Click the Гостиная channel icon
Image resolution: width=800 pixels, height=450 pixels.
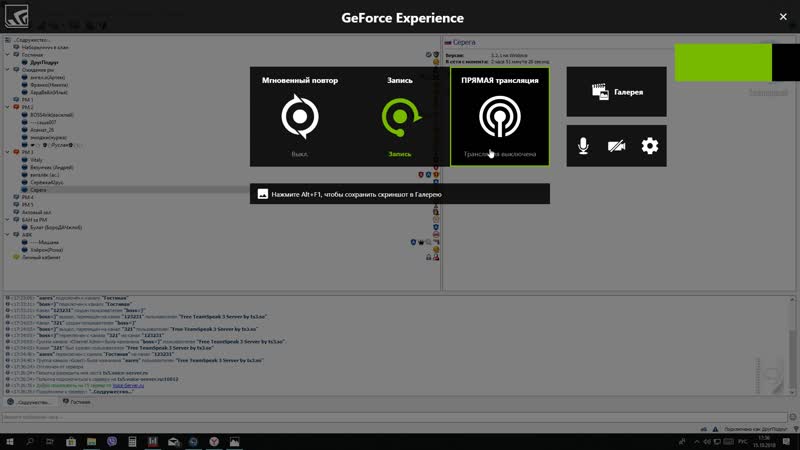[x=16, y=55]
